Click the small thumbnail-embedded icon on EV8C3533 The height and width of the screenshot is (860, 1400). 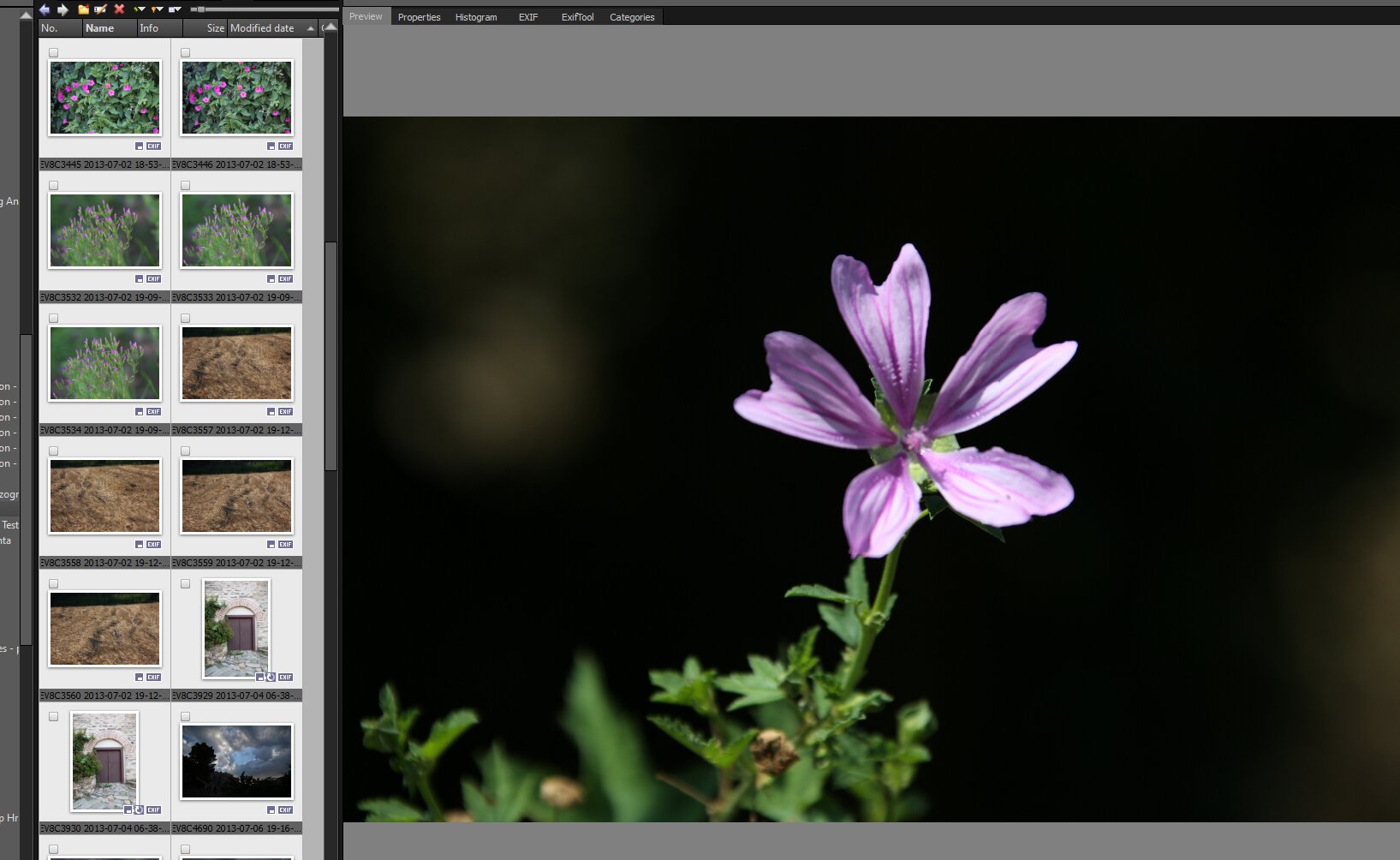[x=271, y=279]
